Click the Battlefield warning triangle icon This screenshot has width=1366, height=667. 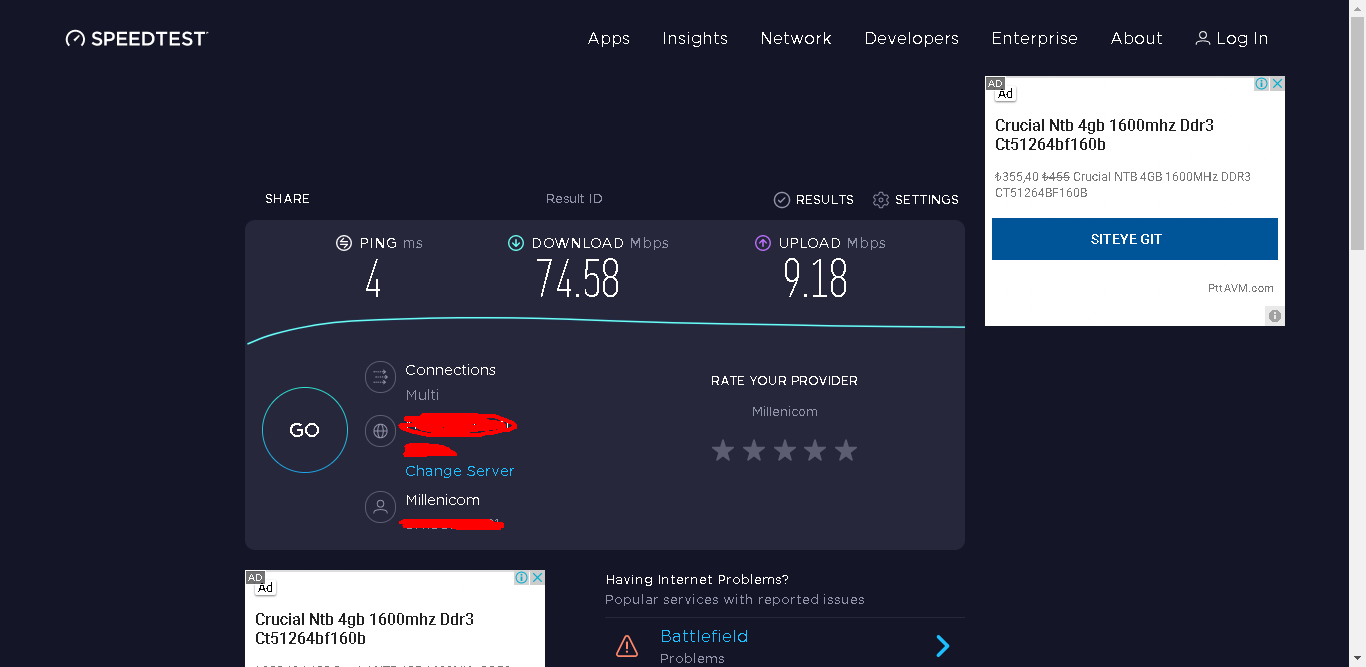pyautogui.click(x=627, y=646)
